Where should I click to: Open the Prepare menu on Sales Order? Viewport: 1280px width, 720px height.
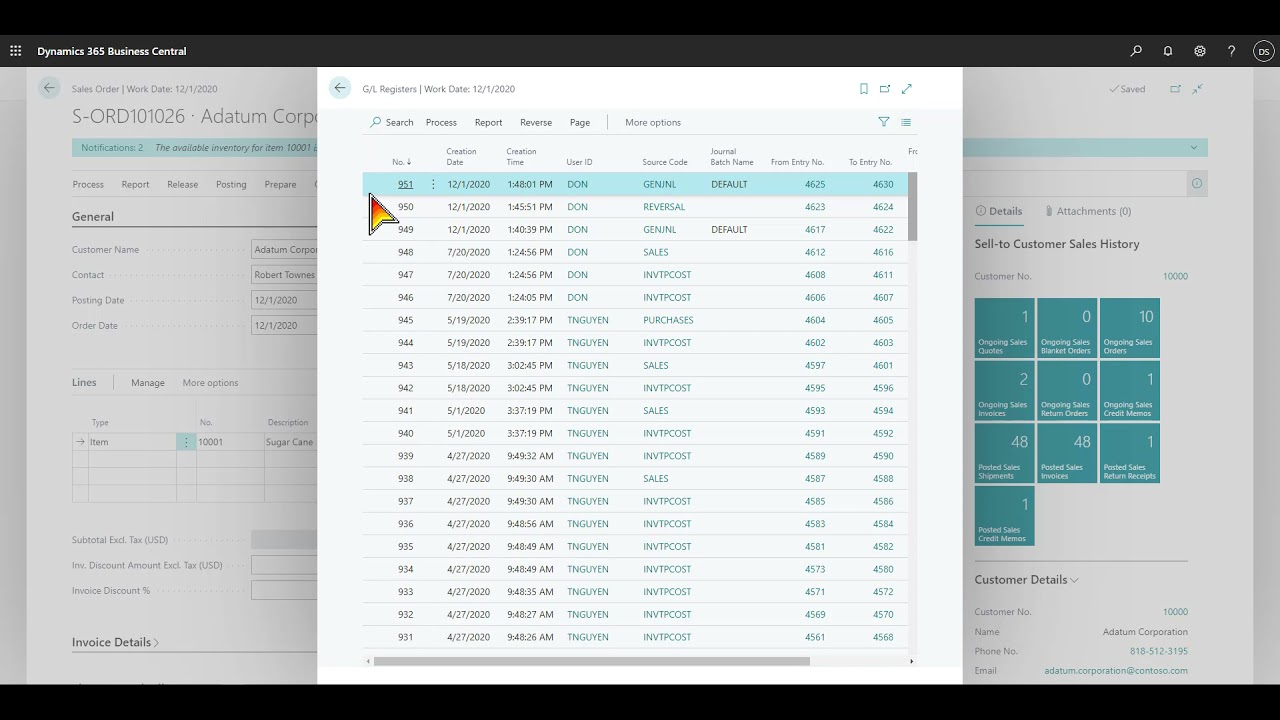point(280,184)
